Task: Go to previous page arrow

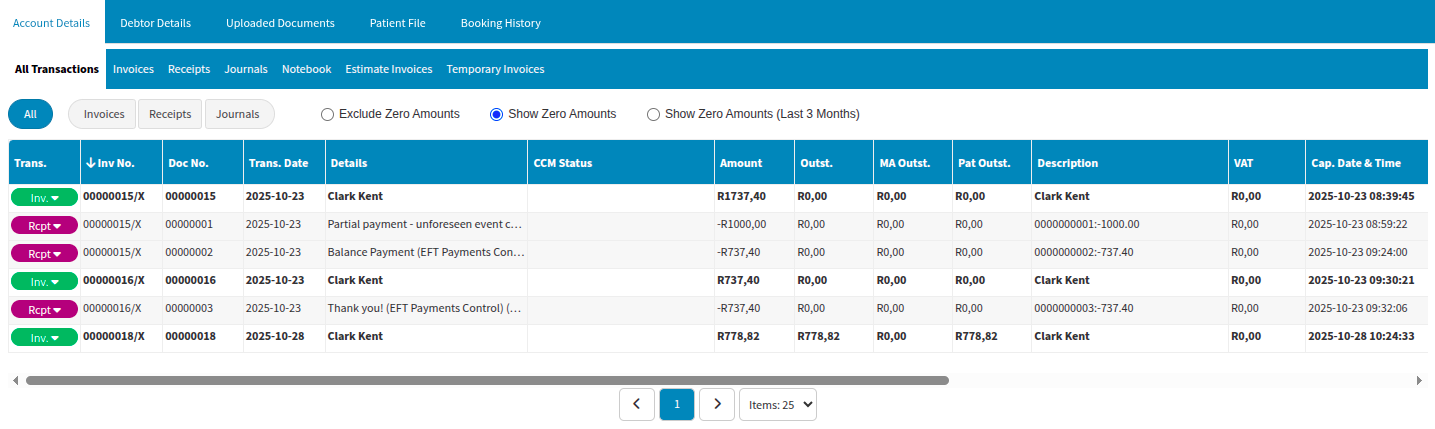Action: click(x=637, y=404)
